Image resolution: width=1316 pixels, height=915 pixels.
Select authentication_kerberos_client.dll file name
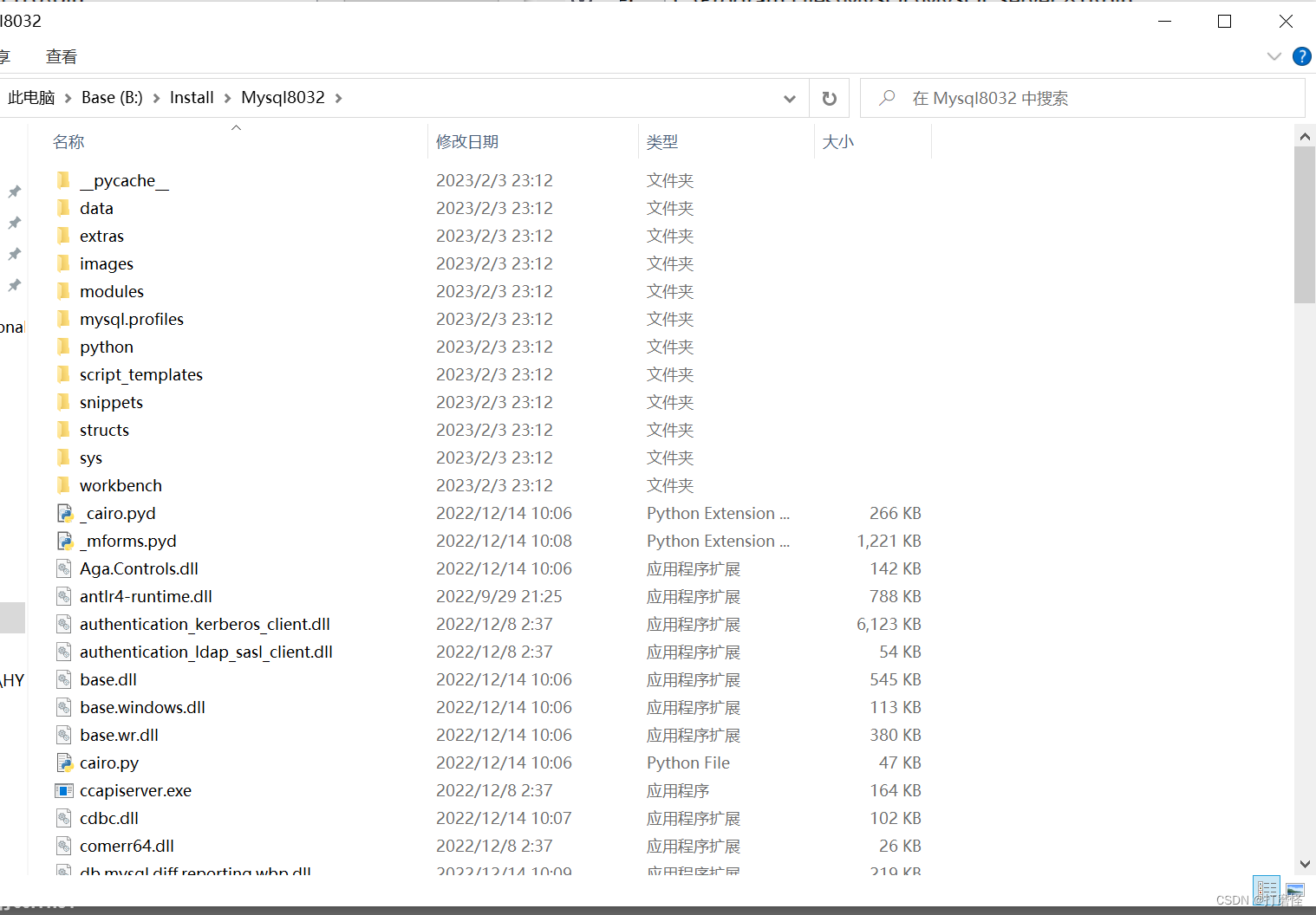pos(205,624)
